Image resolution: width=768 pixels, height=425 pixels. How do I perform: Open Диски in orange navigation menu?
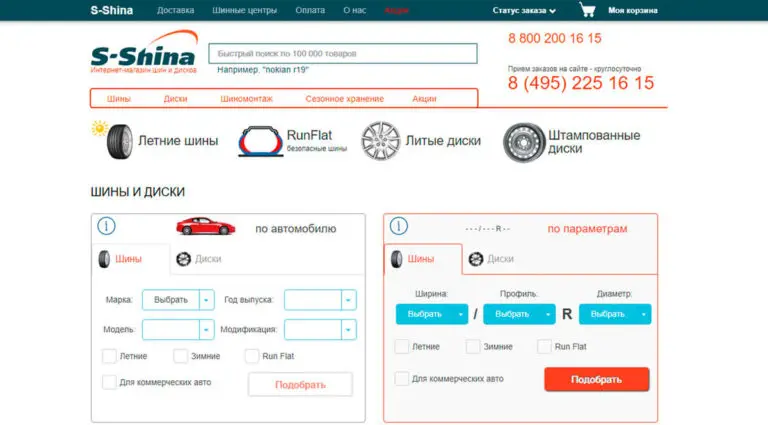[175, 98]
